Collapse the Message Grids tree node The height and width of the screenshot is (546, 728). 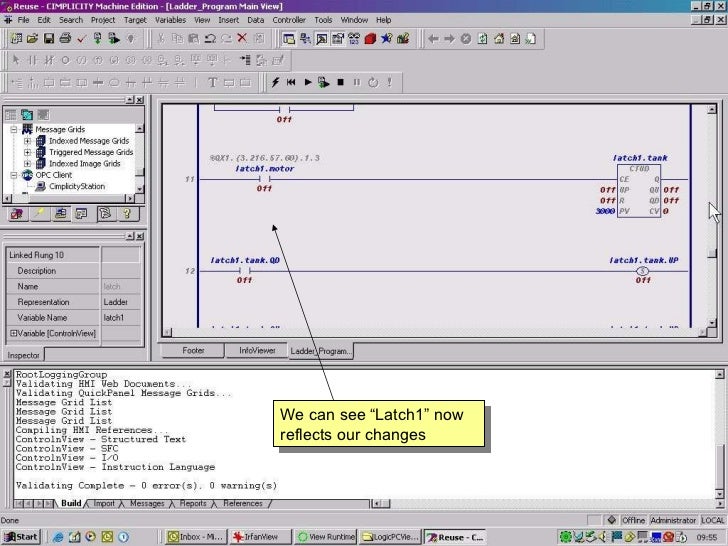click(14, 130)
